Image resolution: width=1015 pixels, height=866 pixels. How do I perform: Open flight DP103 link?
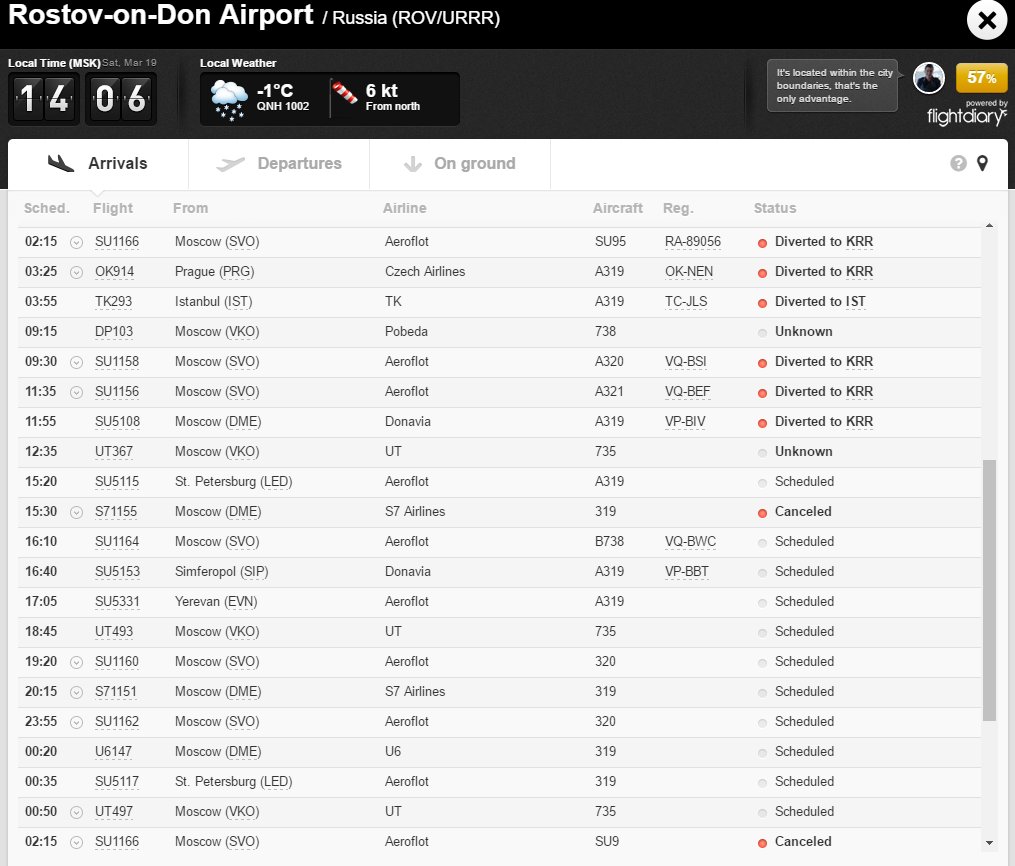[114, 331]
